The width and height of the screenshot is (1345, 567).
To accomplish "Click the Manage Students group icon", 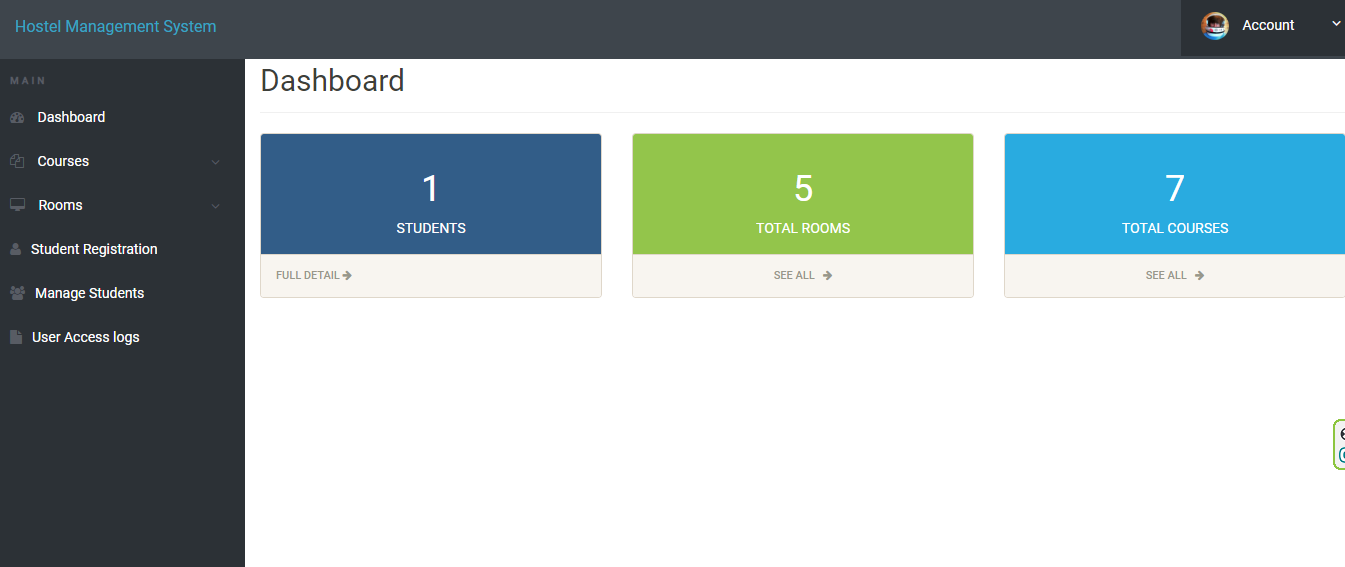I will (17, 293).
